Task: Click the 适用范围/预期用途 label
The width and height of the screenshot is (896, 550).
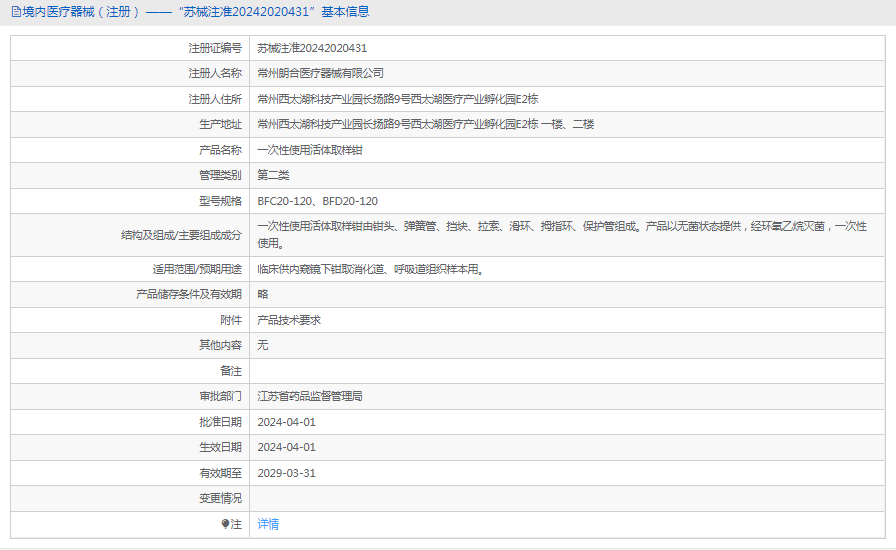Action: coord(197,269)
